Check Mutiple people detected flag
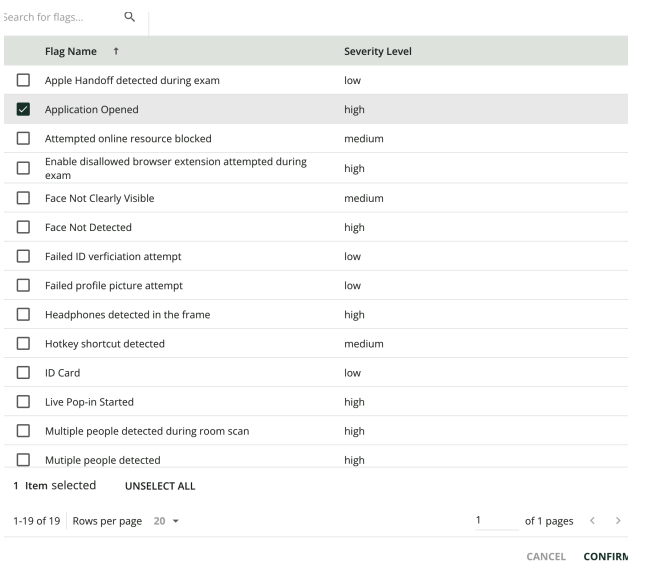 [x=23, y=459]
